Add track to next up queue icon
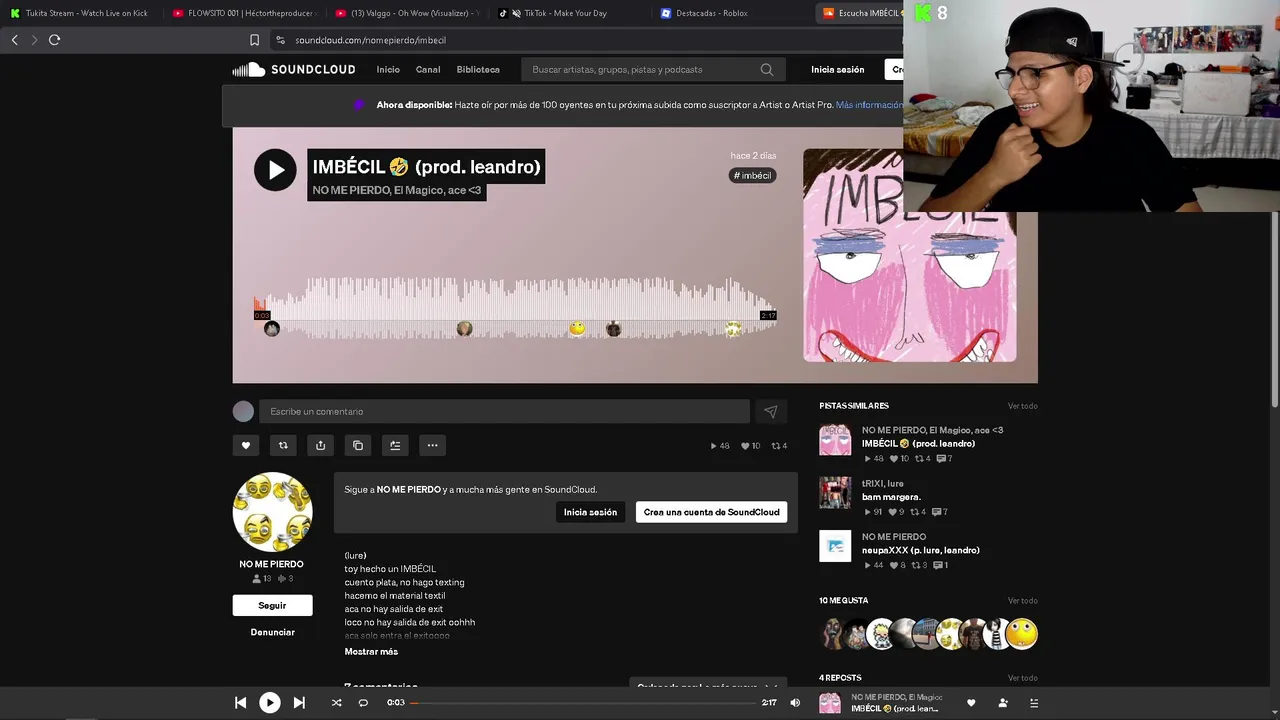Image resolution: width=1280 pixels, height=720 pixels. [x=395, y=446]
